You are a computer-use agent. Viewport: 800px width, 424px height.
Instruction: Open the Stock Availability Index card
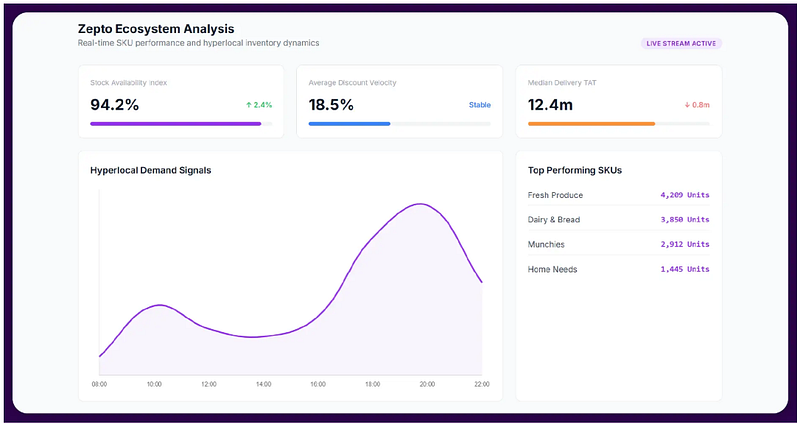(181, 102)
